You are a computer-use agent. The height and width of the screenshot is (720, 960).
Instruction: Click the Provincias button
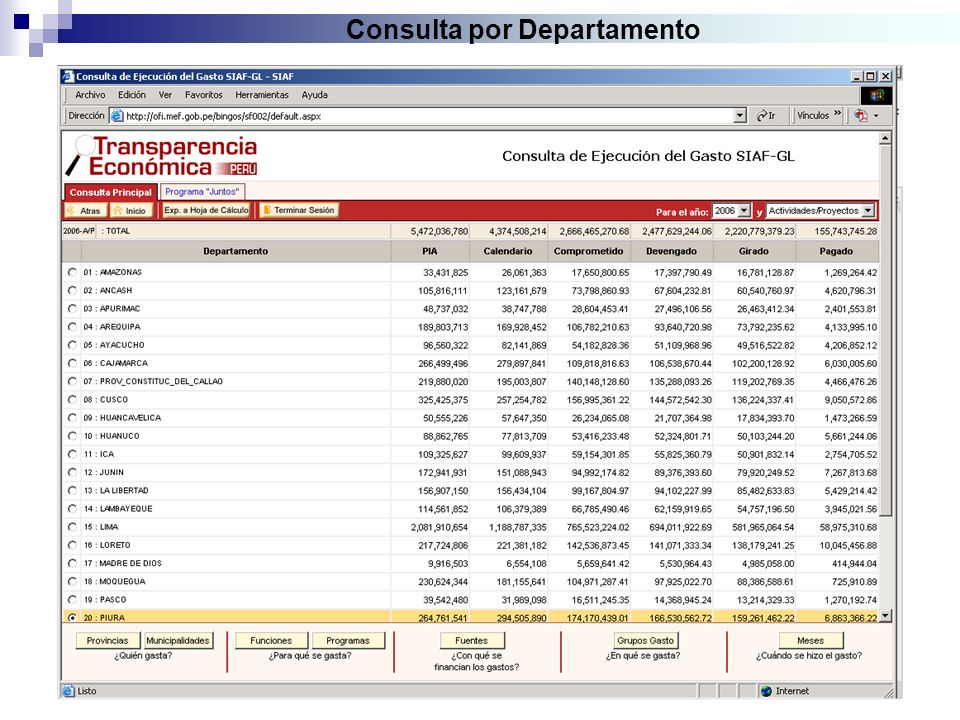(x=108, y=640)
